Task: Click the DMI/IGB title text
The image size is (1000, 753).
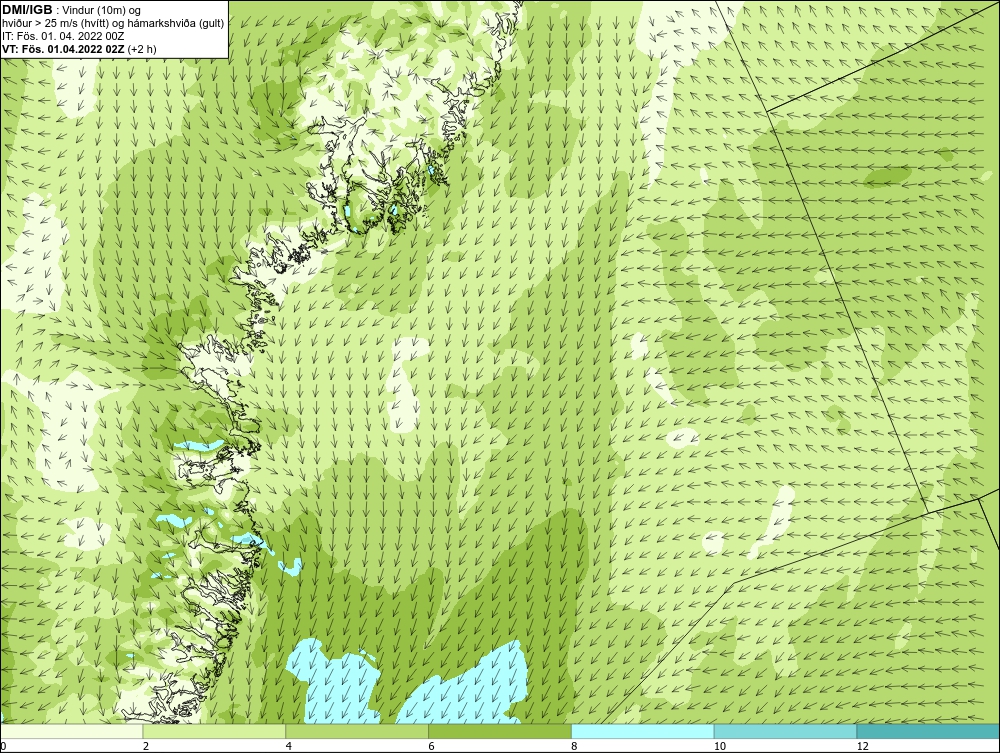Action: click(x=27, y=10)
